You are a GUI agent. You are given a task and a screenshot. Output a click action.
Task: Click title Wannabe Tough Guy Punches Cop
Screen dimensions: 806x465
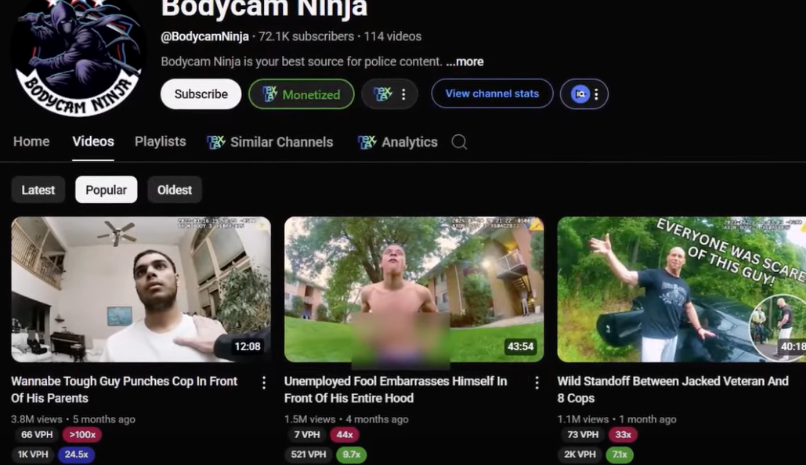(124, 389)
